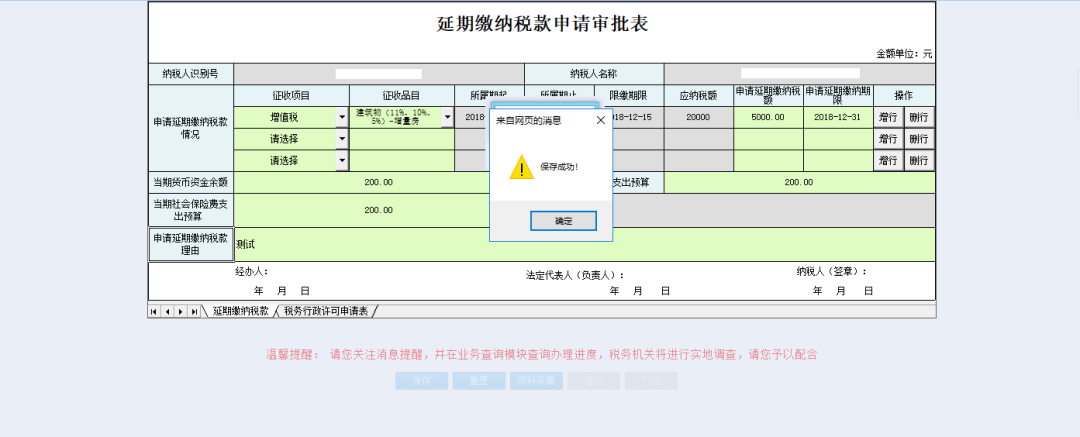Jump to last sheet with navigation arrow
The image size is (1080, 437).
pyautogui.click(x=194, y=312)
